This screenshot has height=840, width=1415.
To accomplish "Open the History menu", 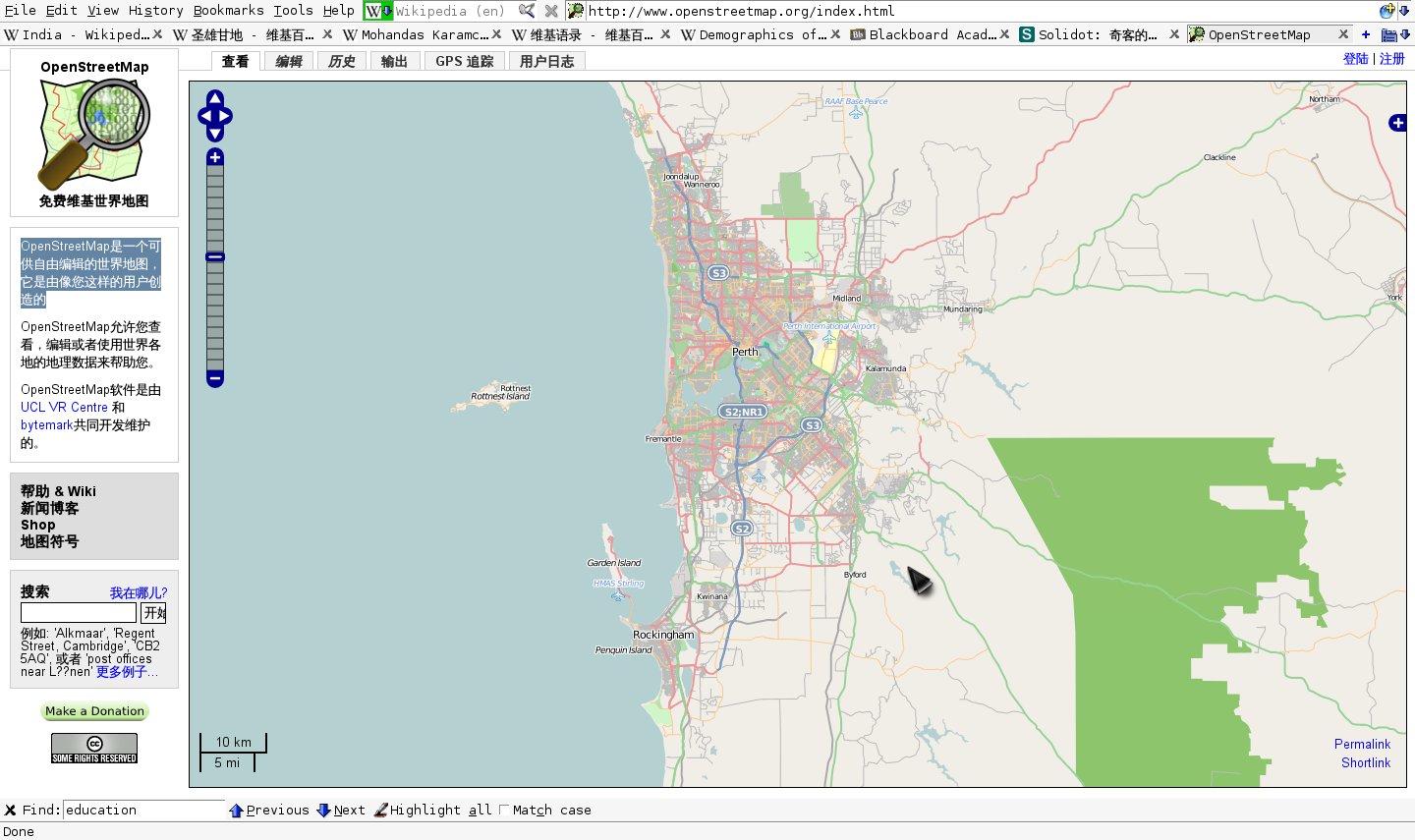I will click(x=155, y=11).
